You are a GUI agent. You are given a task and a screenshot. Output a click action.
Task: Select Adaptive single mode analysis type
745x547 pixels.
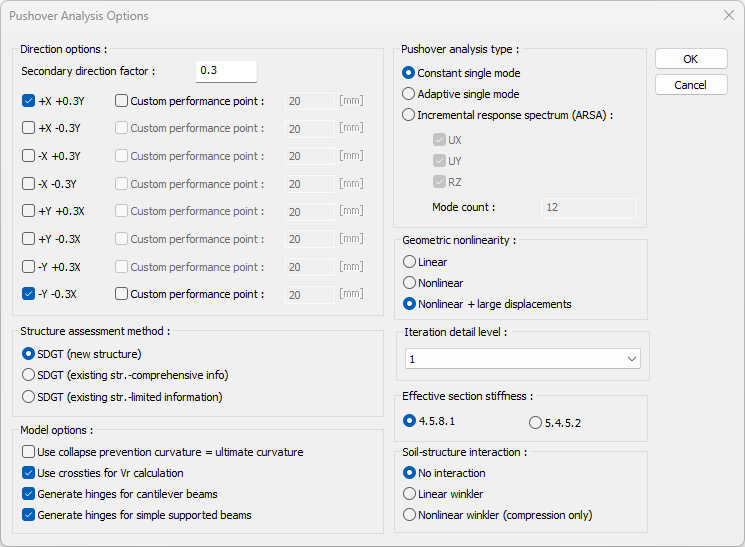pos(408,94)
